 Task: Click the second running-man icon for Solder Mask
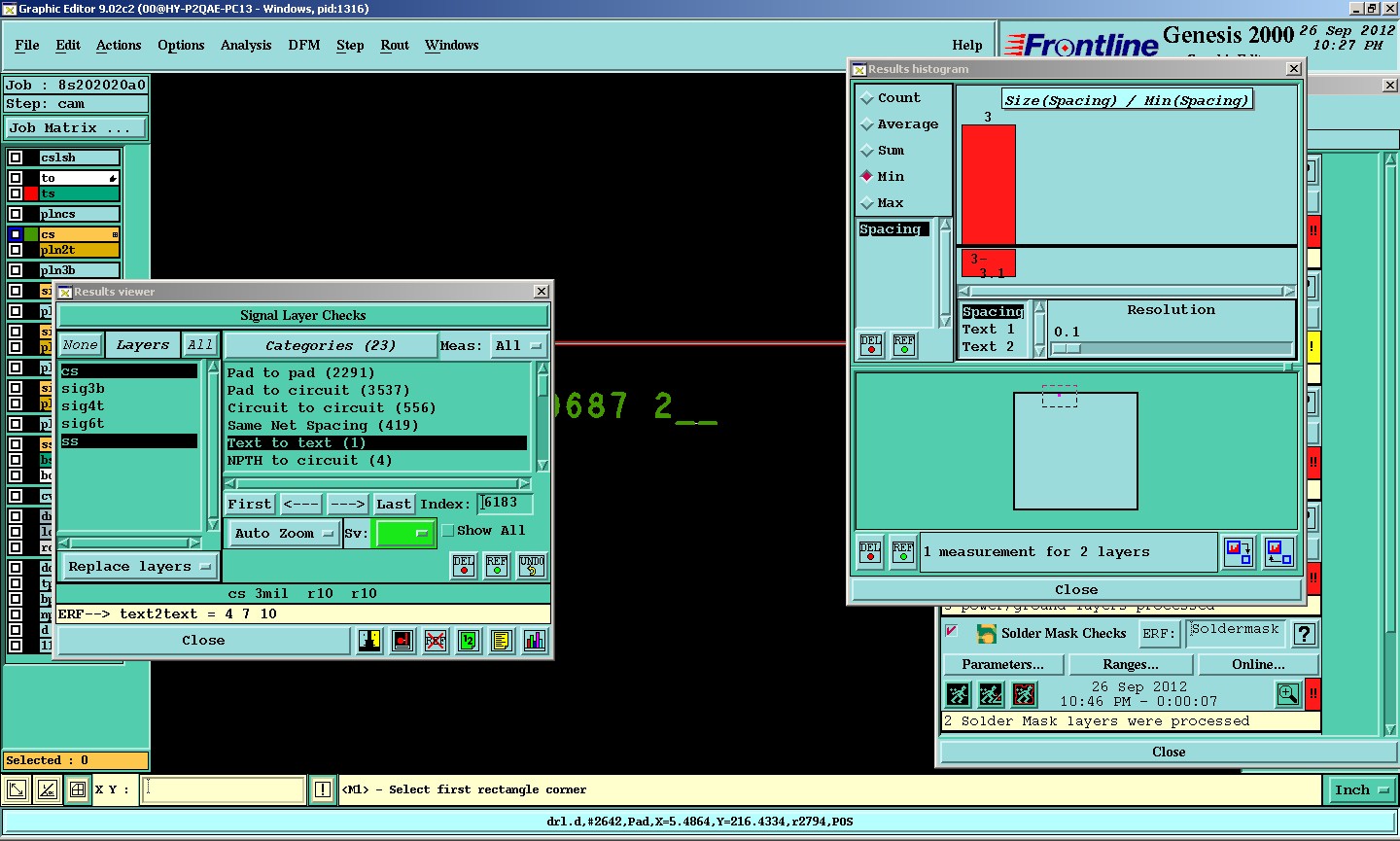pyautogui.click(x=991, y=694)
